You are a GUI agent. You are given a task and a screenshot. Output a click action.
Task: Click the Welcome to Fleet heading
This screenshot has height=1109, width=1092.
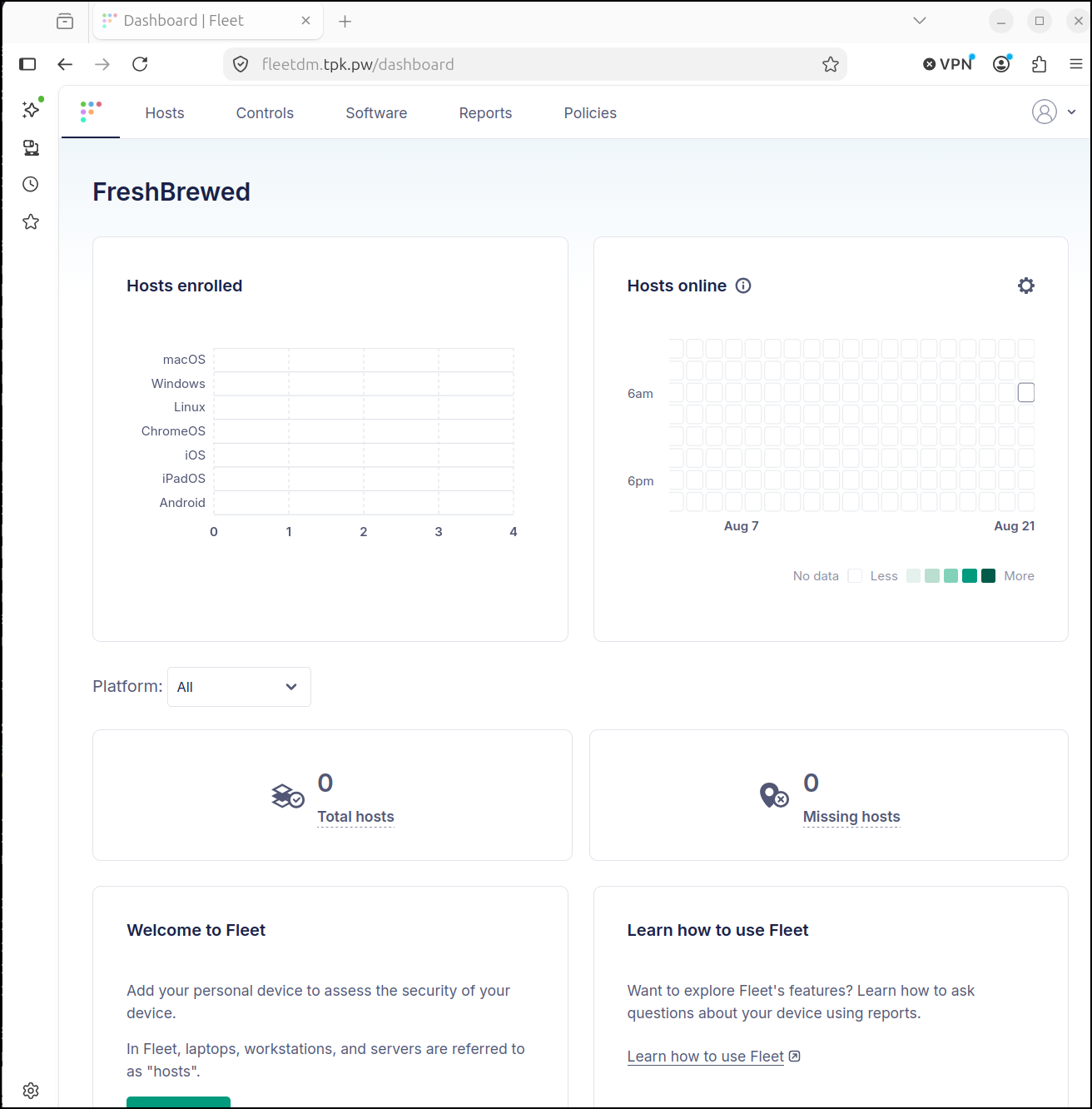click(x=196, y=930)
